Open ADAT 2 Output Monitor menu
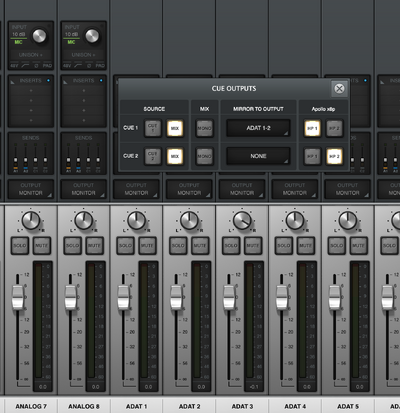Image resolution: width=400 pixels, height=413 pixels. [x=189, y=189]
